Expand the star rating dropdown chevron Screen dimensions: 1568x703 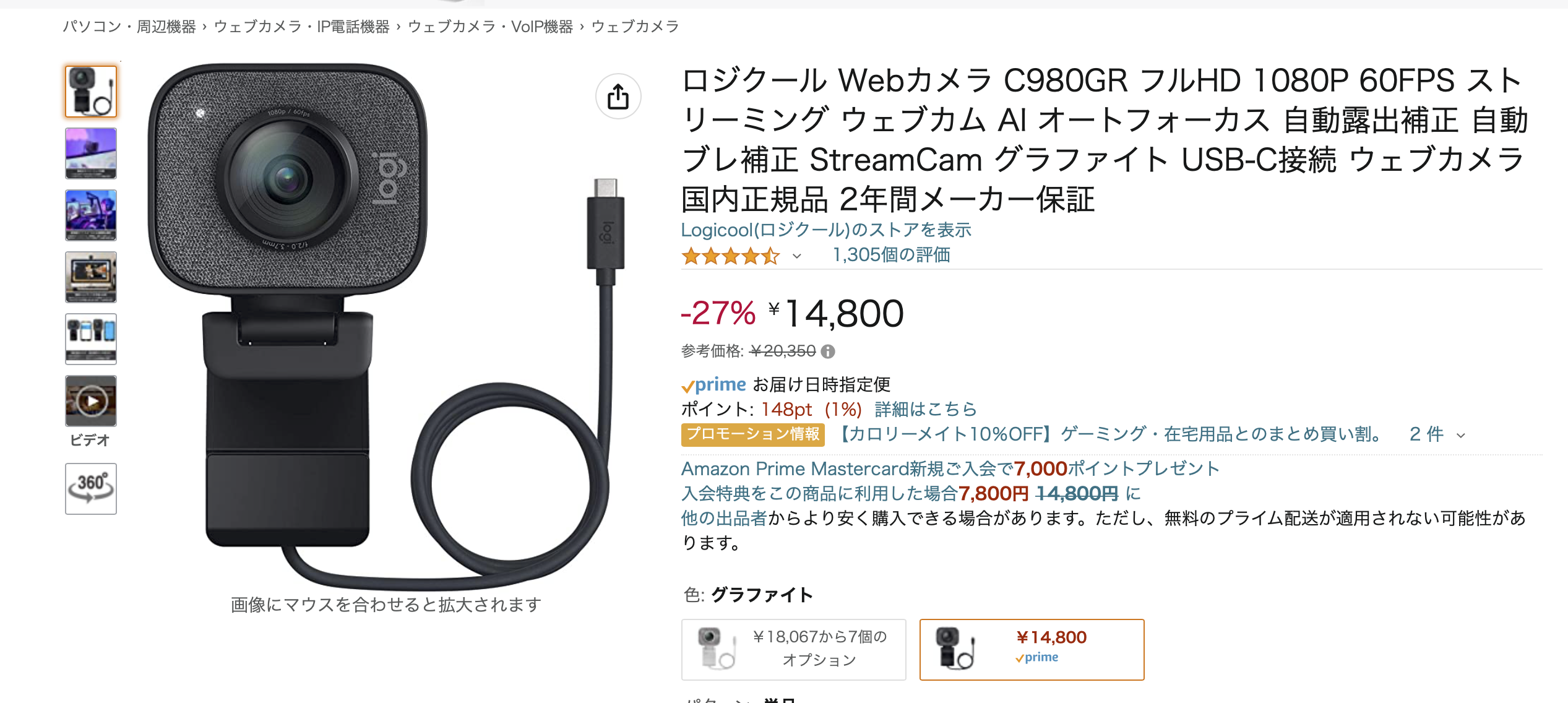[797, 256]
